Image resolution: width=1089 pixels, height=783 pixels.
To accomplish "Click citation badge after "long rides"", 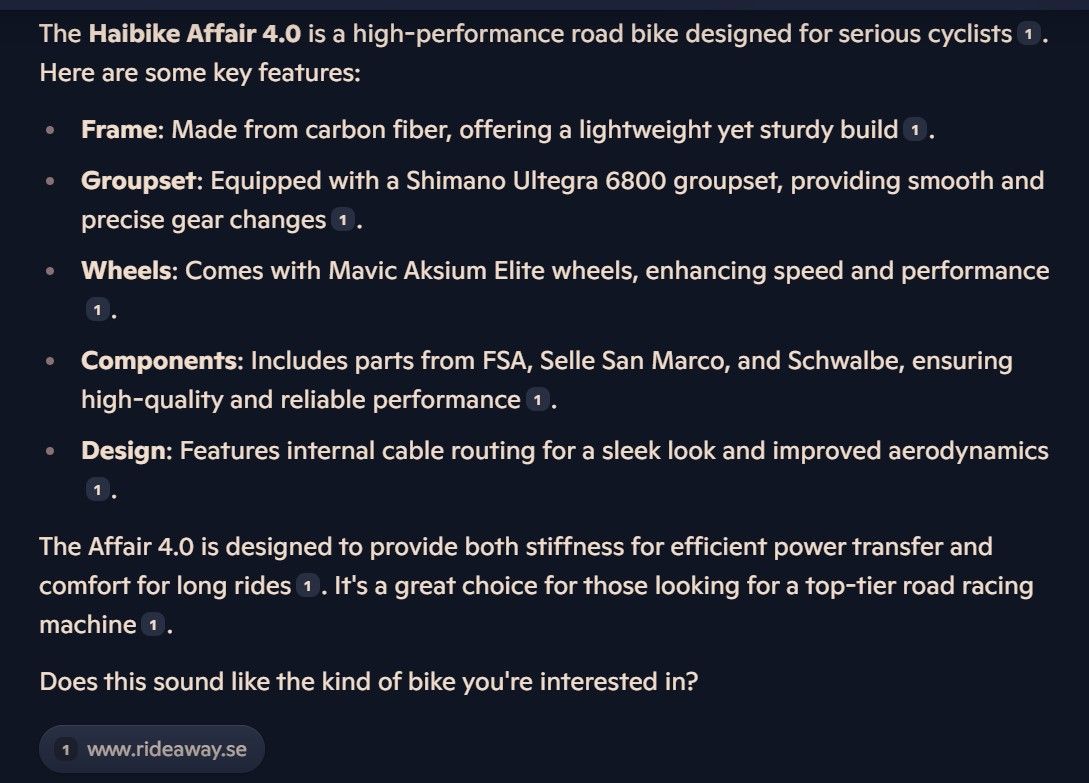I will tap(306, 586).
